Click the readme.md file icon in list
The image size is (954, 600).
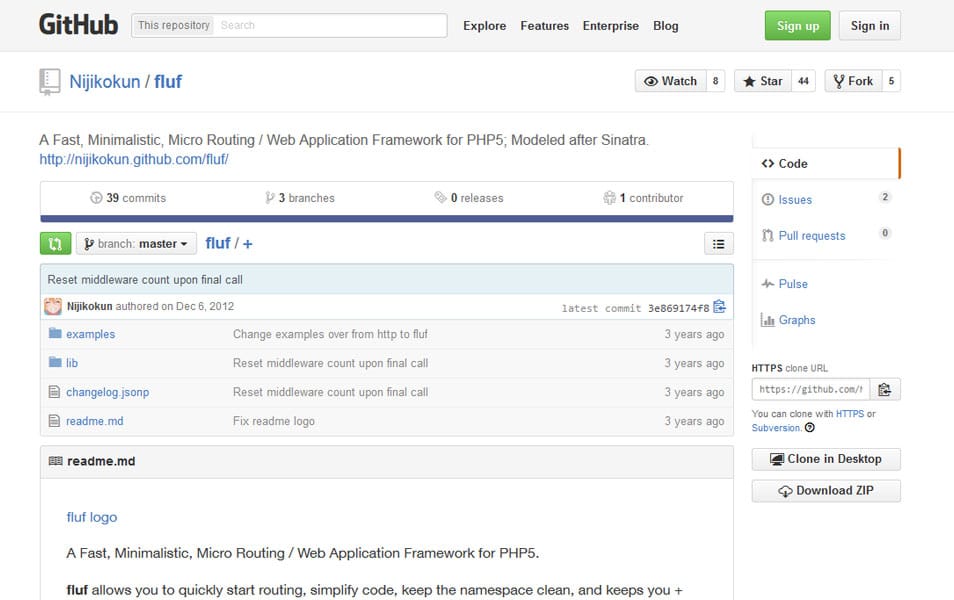[54, 420]
